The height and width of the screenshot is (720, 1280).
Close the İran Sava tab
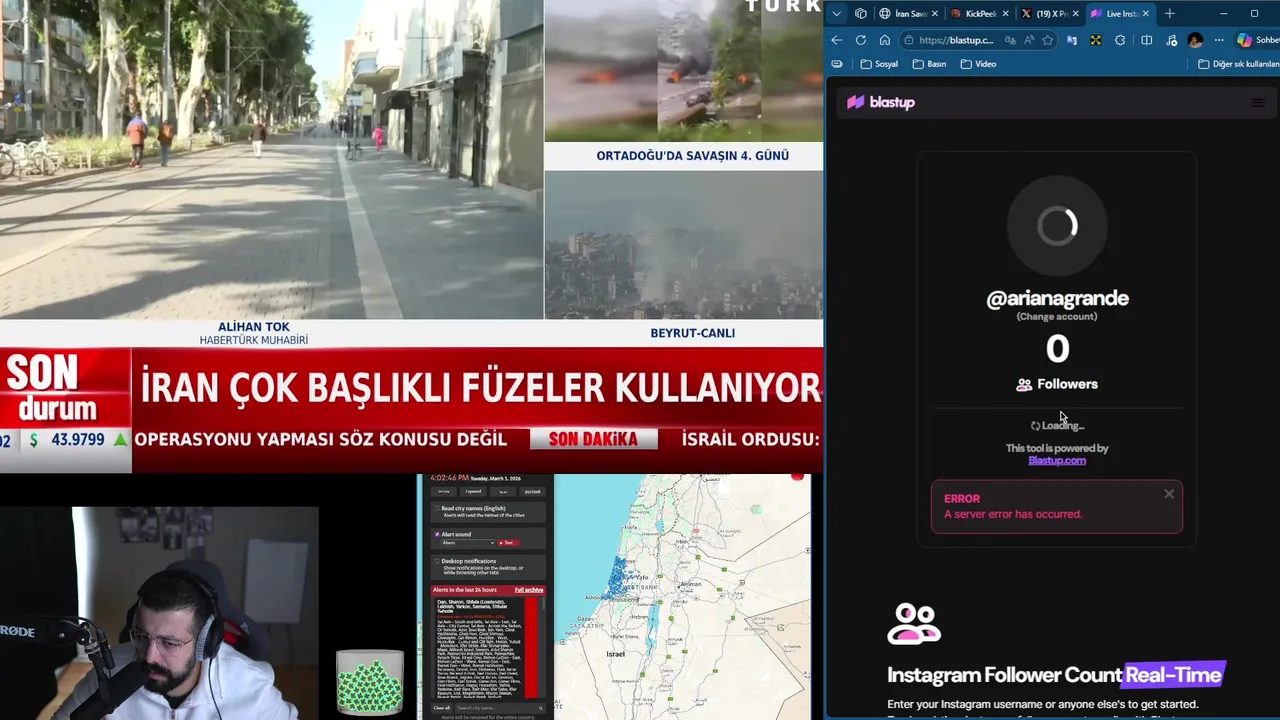pos(935,13)
